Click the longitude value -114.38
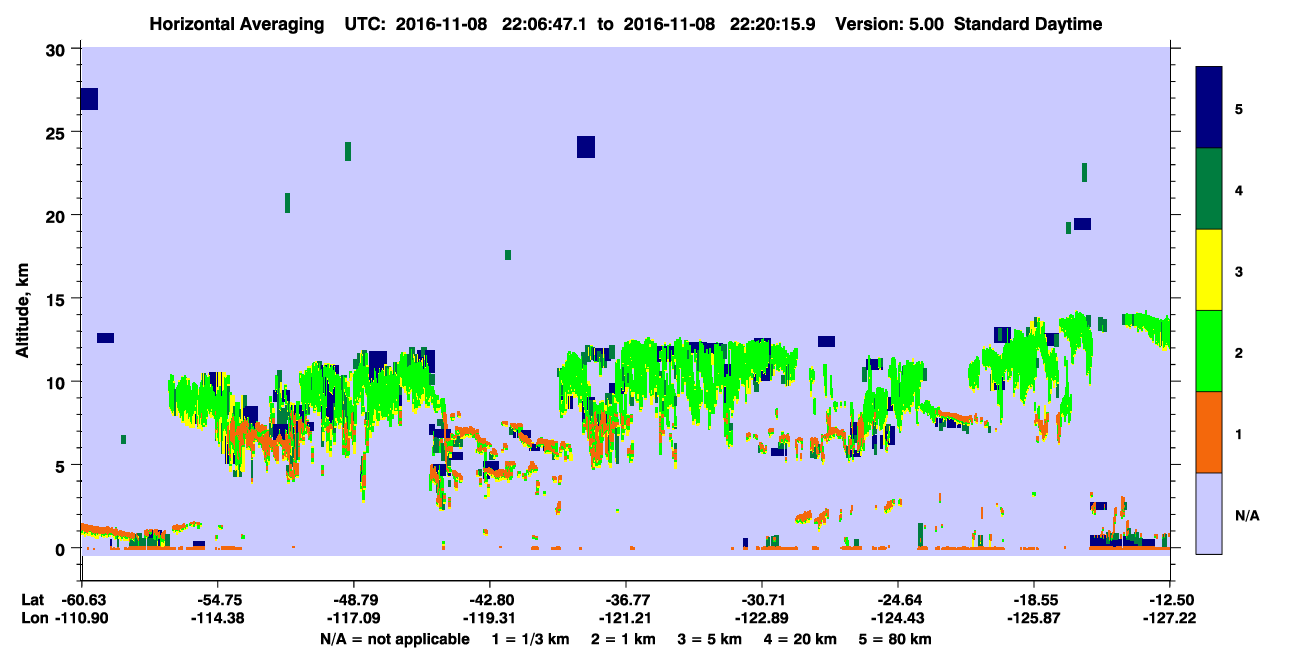Image resolution: width=1300 pixels, height=667 pixels. point(218,619)
